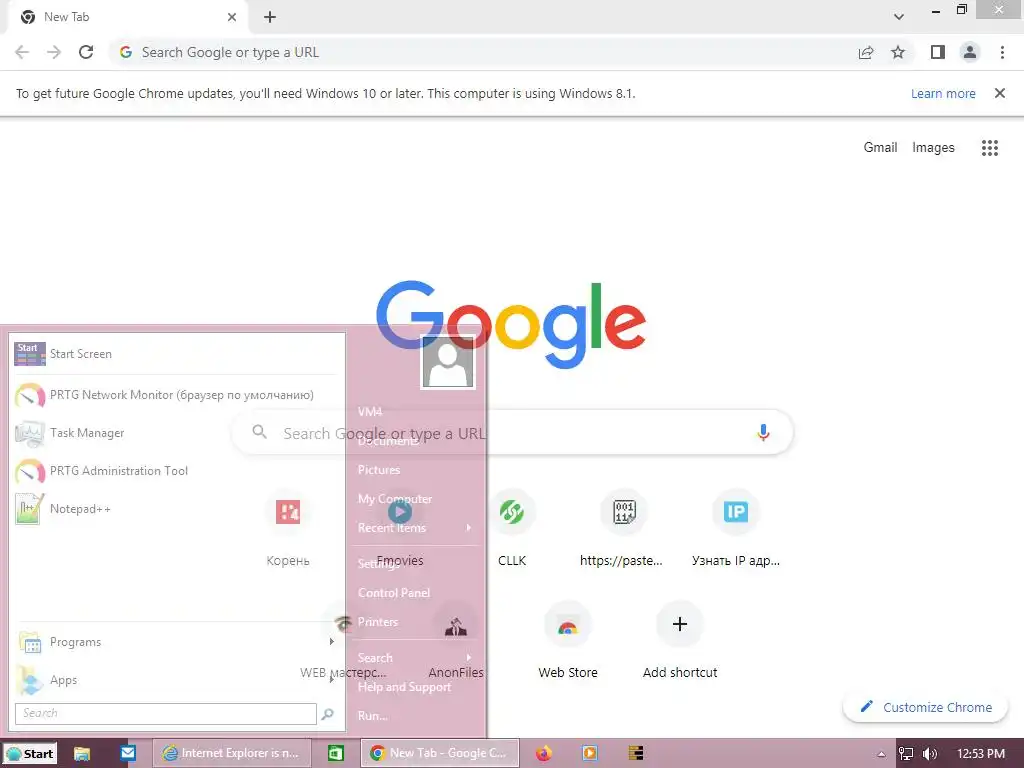Click Learn more about Chrome updates
The height and width of the screenshot is (768, 1024).
[943, 93]
